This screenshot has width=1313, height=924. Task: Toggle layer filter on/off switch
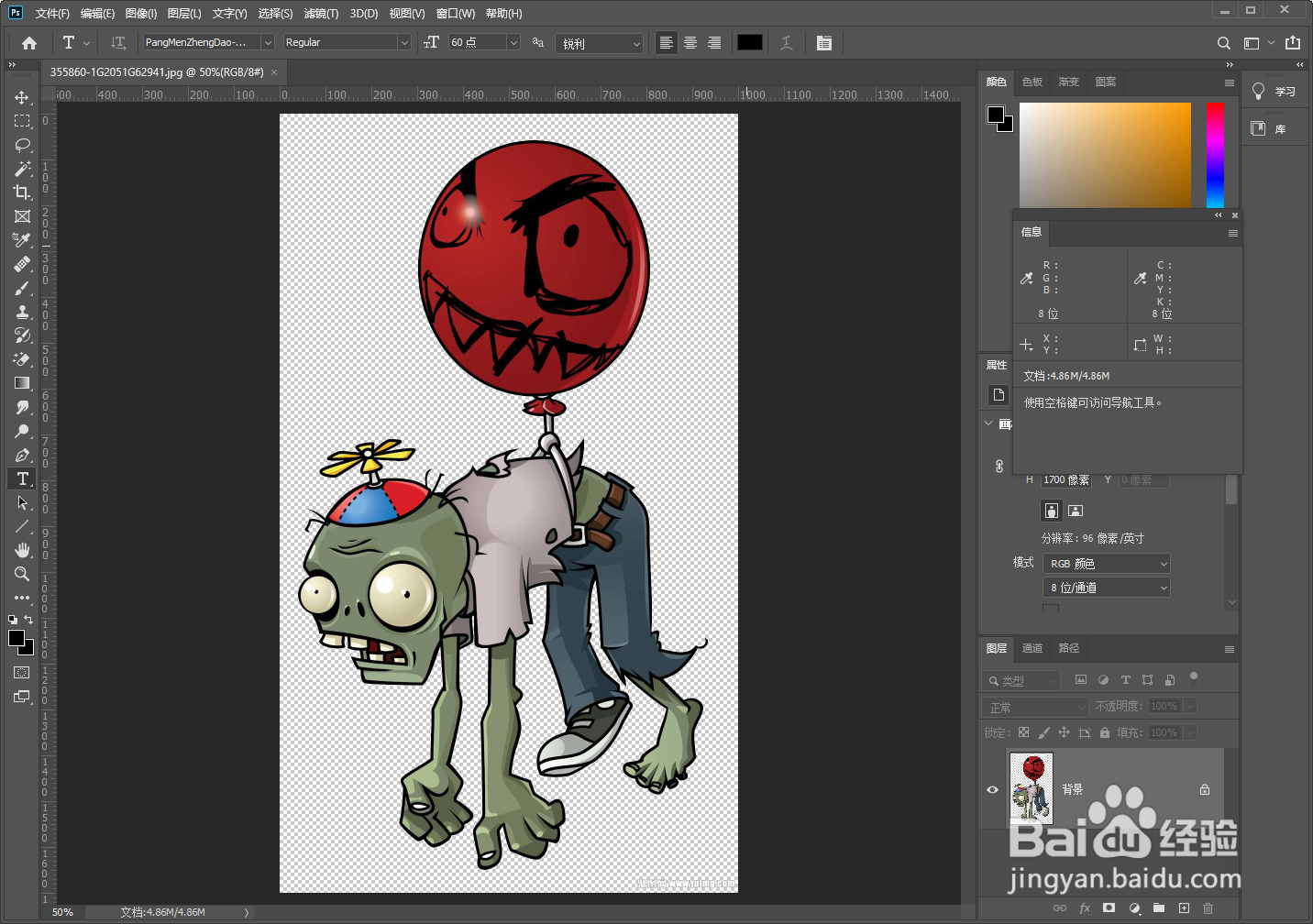(1194, 678)
